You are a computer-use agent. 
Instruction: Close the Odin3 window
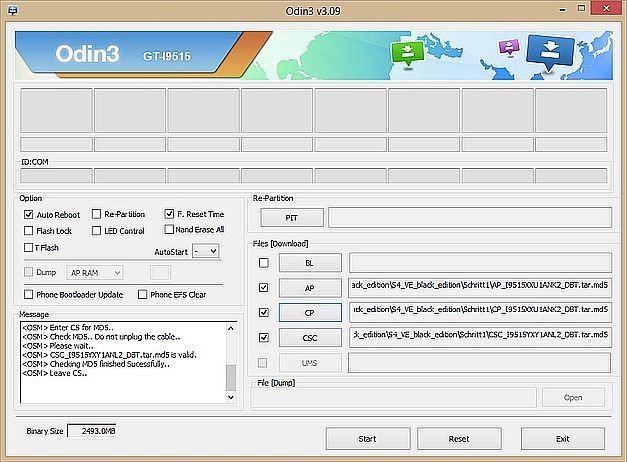[x=607, y=8]
